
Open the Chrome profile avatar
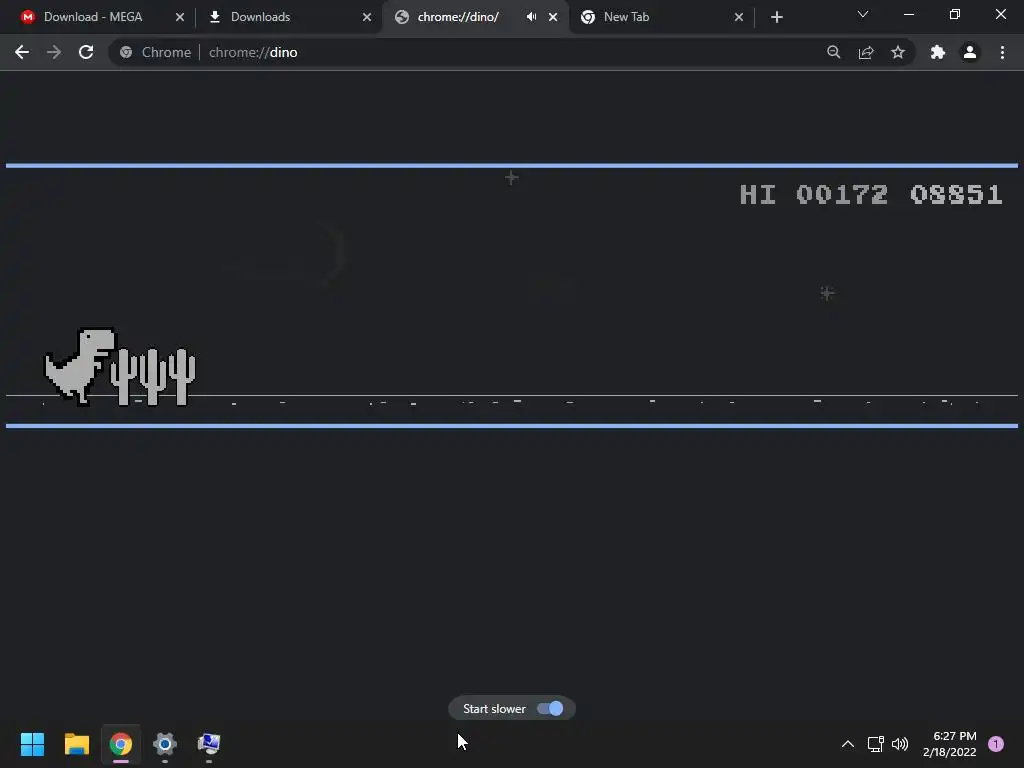(x=970, y=52)
